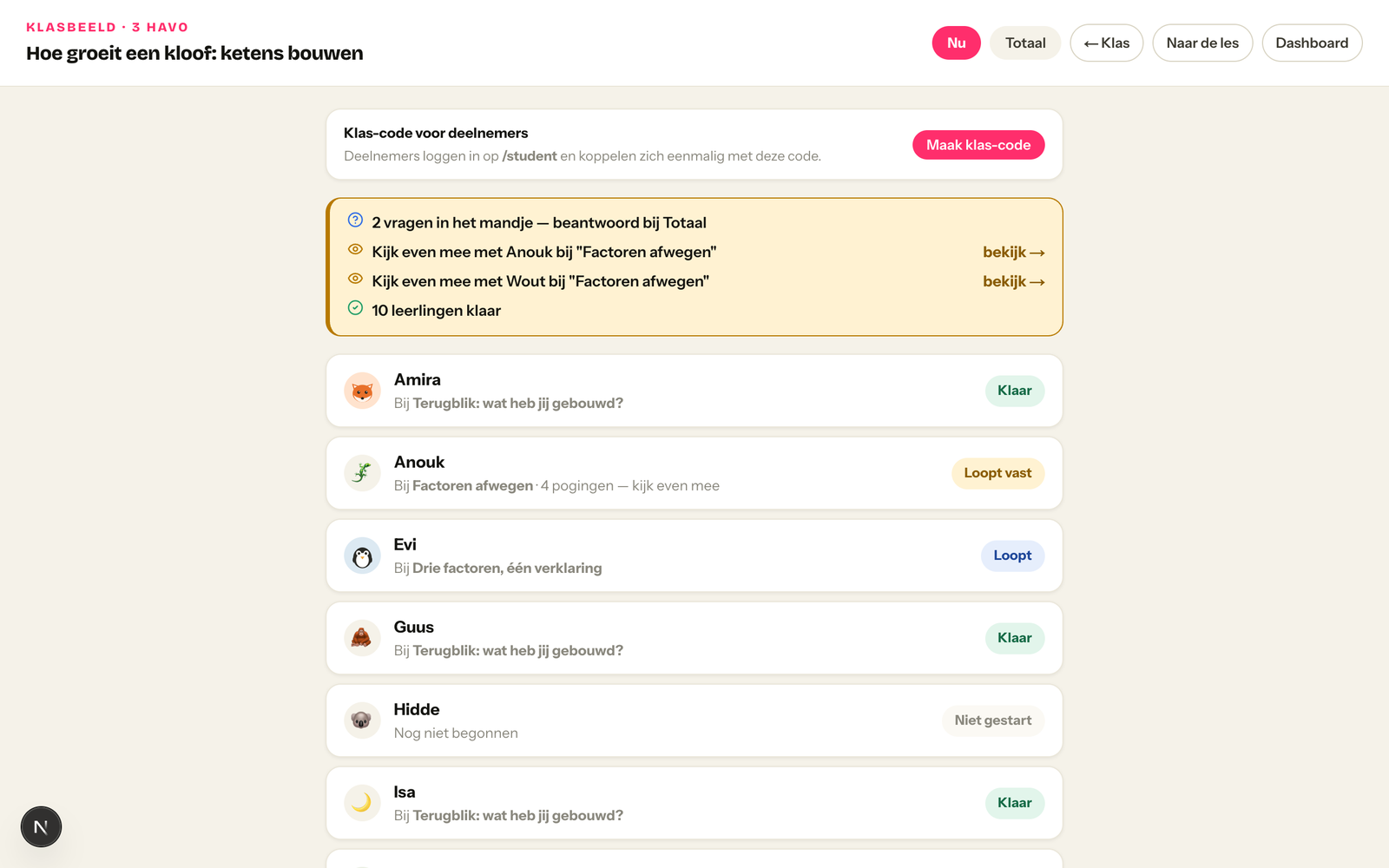This screenshot has height=868, width=1389.
Task: Follow bekijk link for Wout
Action: (1013, 281)
